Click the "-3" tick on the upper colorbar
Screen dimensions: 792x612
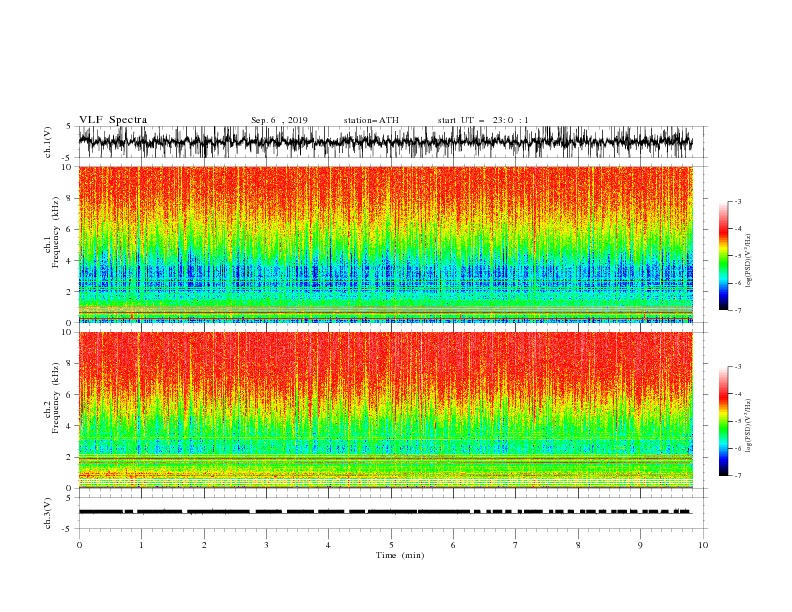(738, 201)
